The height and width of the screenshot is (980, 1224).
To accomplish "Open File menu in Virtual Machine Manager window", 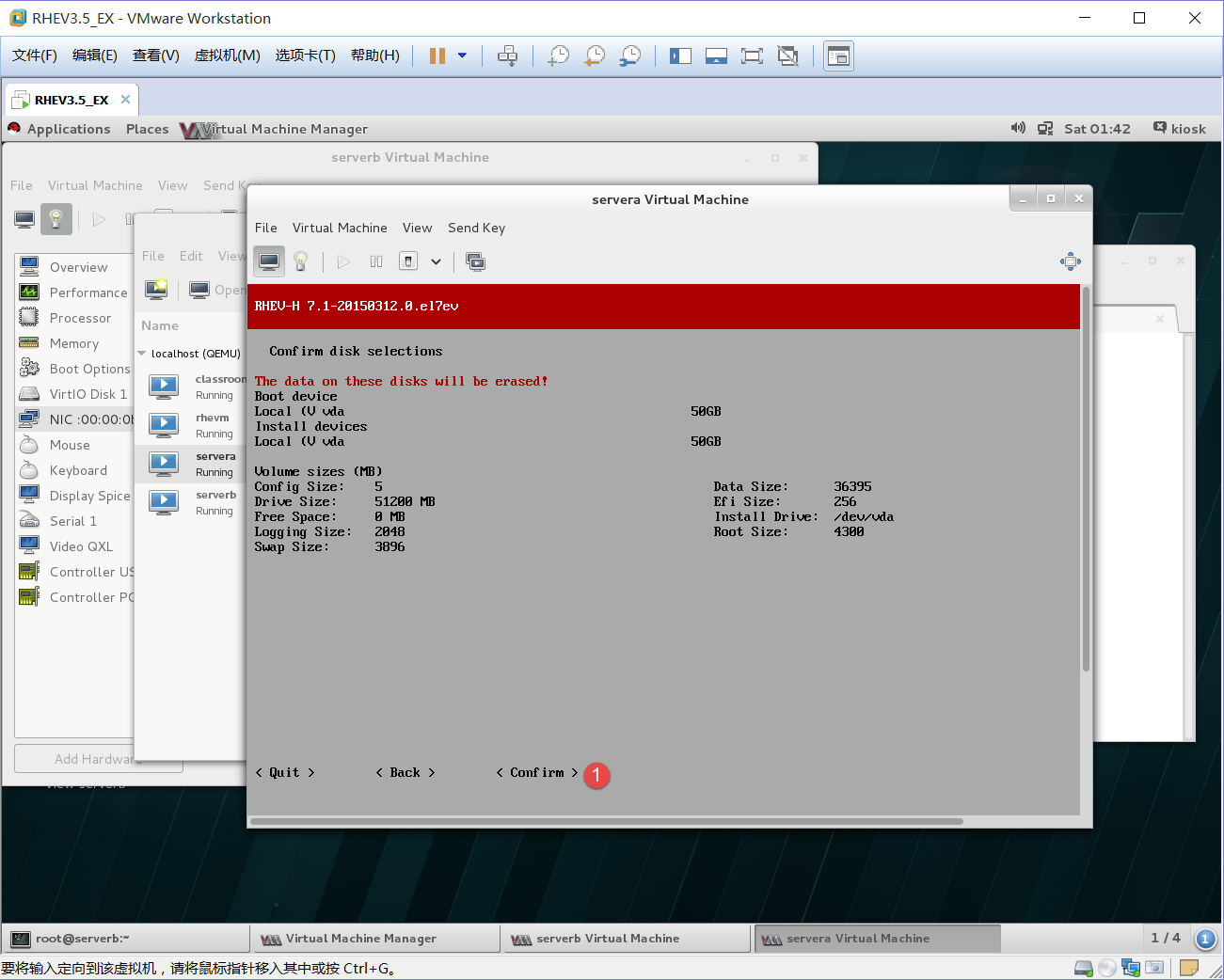I will point(153,256).
